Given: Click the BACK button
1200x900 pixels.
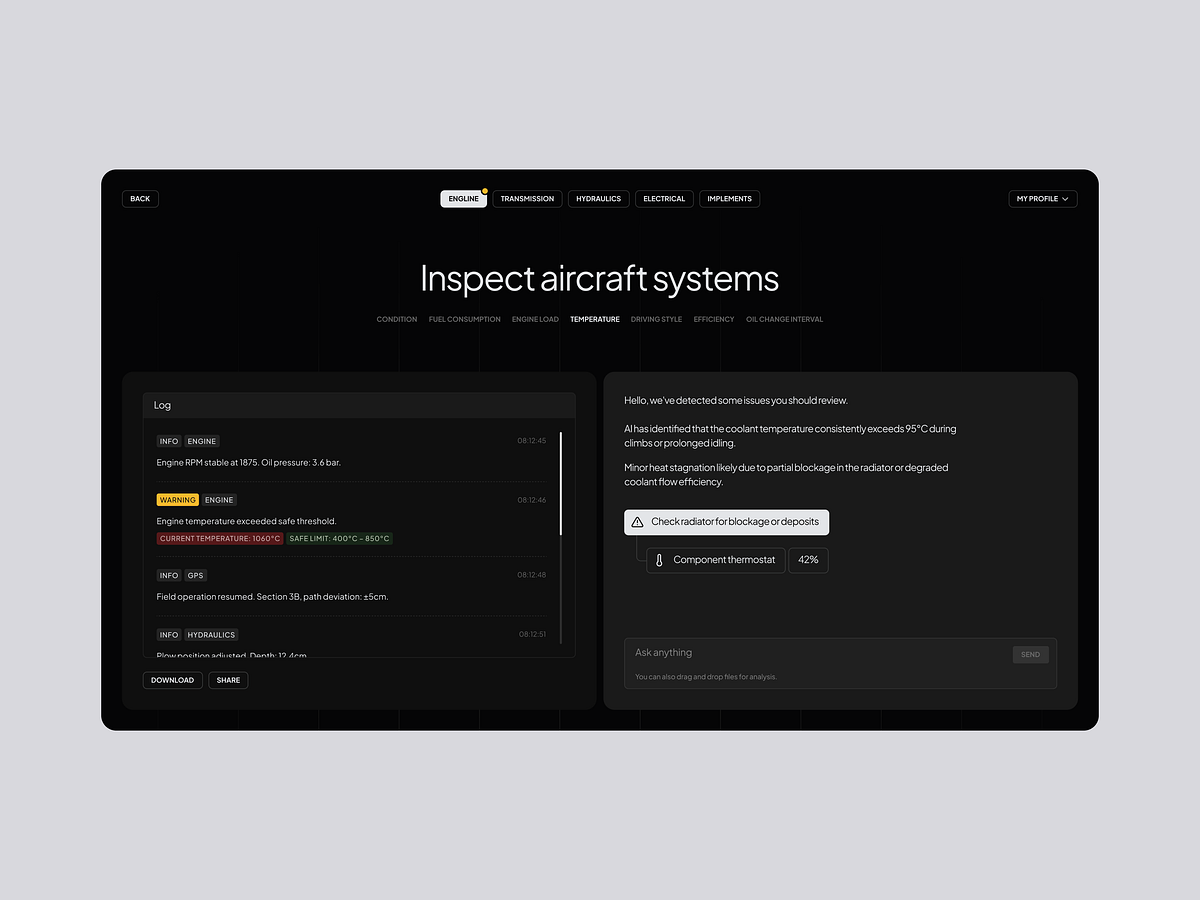Looking at the screenshot, I should (140, 198).
